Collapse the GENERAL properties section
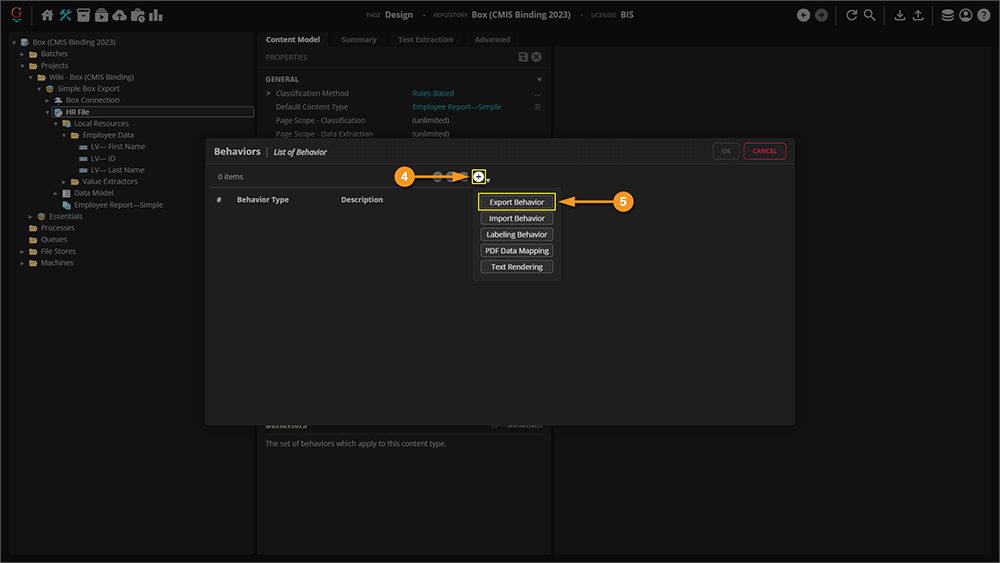Viewport: 1000px width, 563px height. coord(539,79)
